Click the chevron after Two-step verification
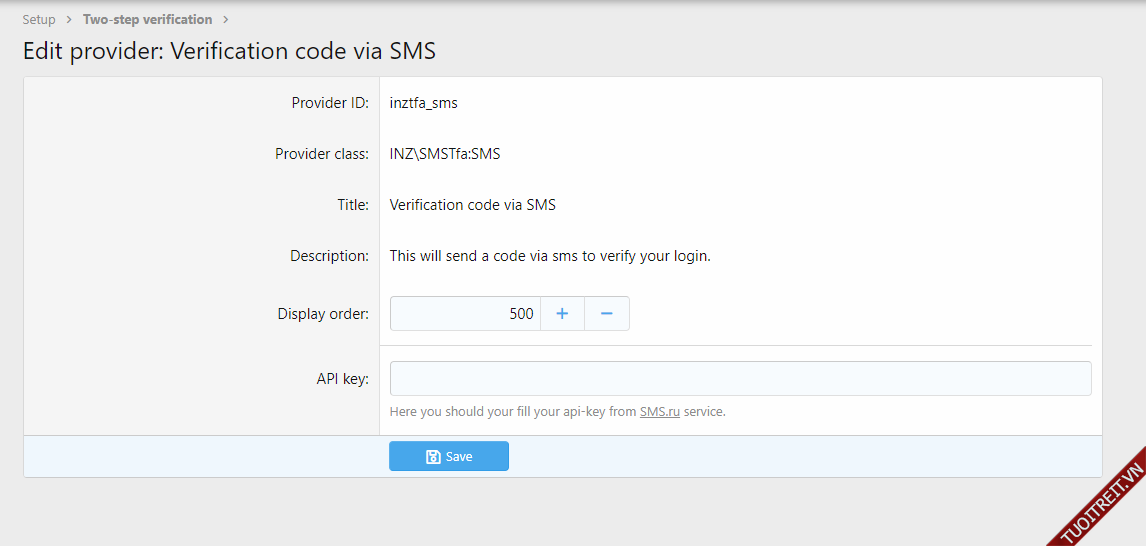The width and height of the screenshot is (1146, 546). click(226, 19)
